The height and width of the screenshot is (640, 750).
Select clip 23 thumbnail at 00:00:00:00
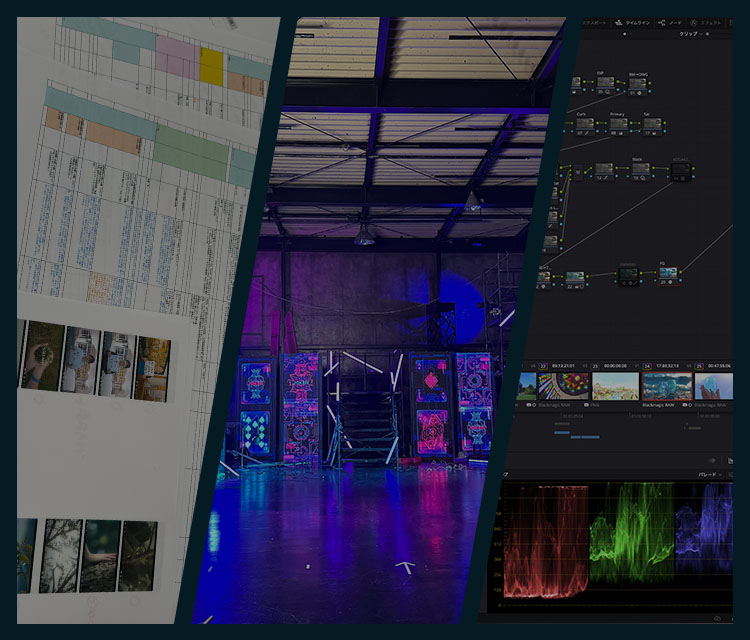[x=615, y=386]
